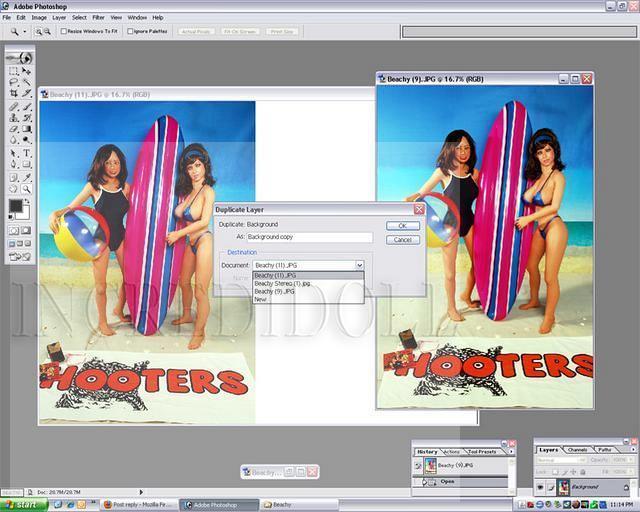Select the Eyedropper tool
640x512 pixels.
27,178
